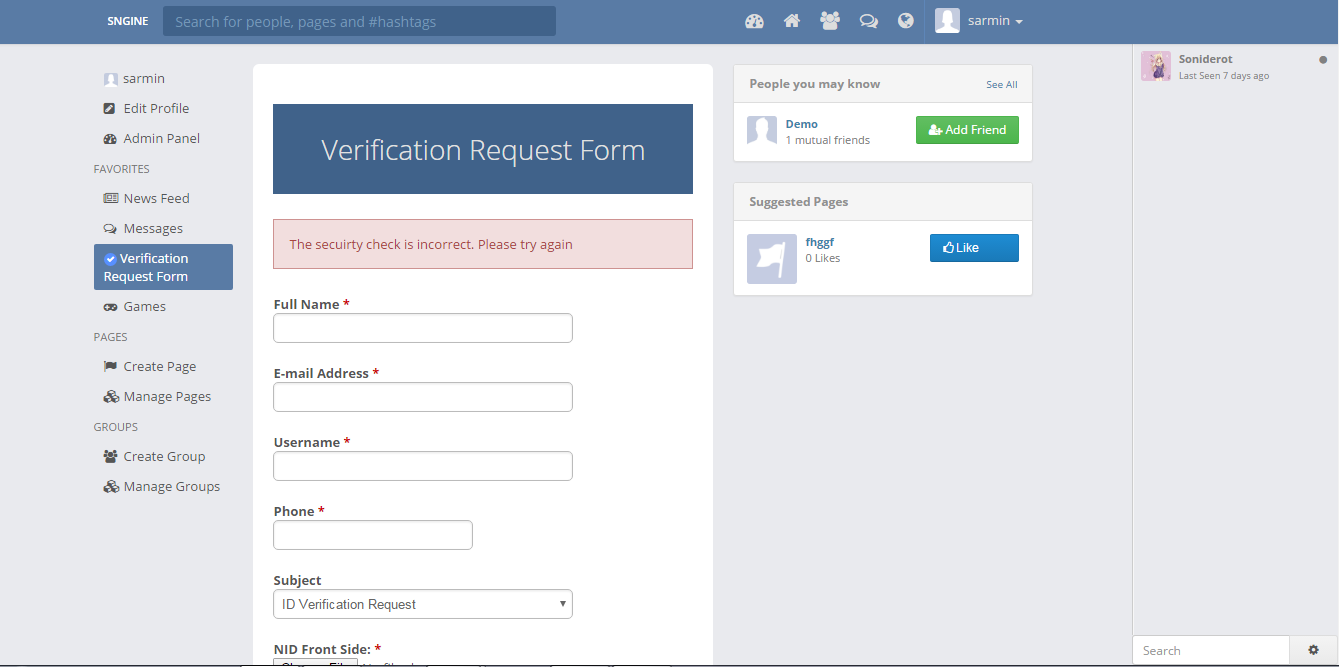Open Admin Panel from left sidebar
Screen dimensions: 1339x667
[x=161, y=138]
